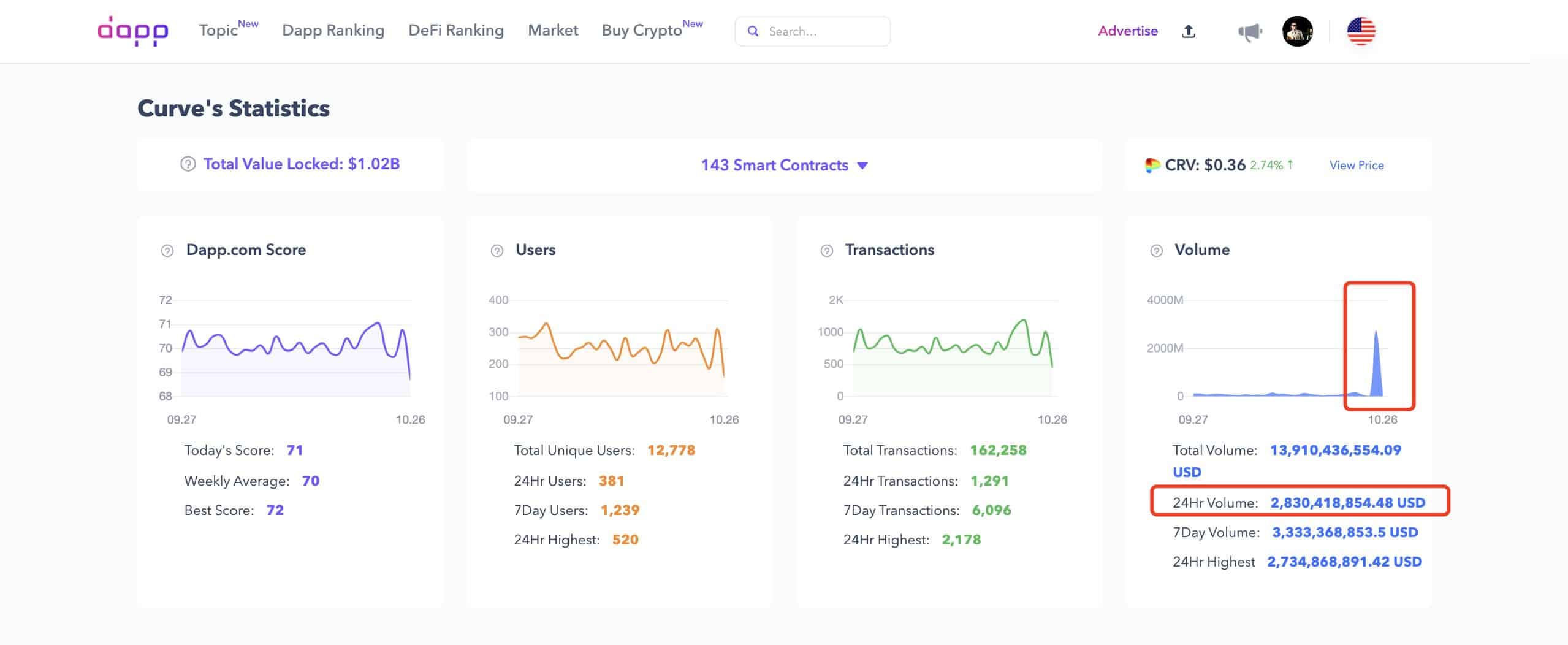Screen dimensions: 1568x645
Task: Select 24Hr Users value 381
Action: pos(611,481)
